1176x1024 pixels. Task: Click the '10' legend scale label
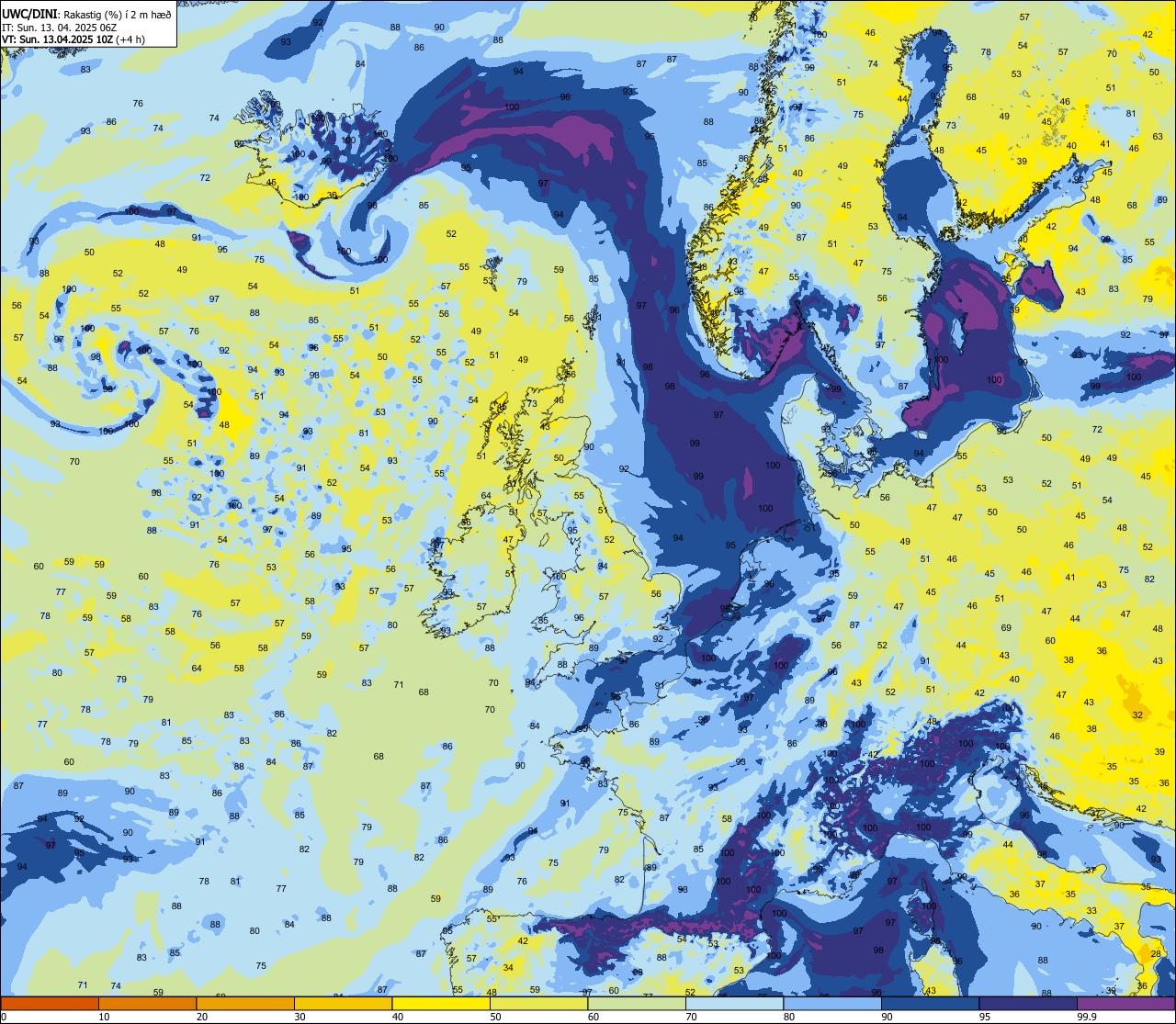tap(104, 1017)
